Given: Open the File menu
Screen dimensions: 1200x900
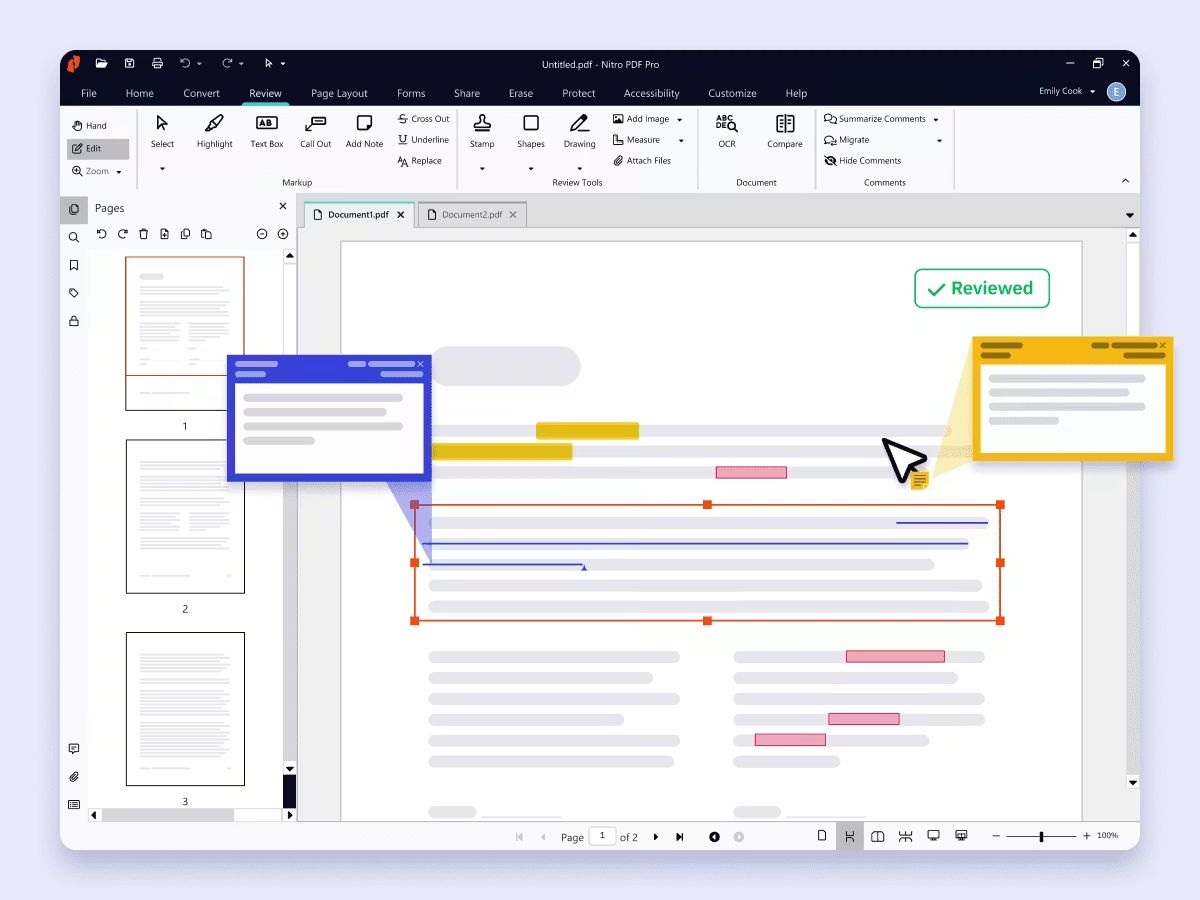Looking at the screenshot, I should coord(89,93).
